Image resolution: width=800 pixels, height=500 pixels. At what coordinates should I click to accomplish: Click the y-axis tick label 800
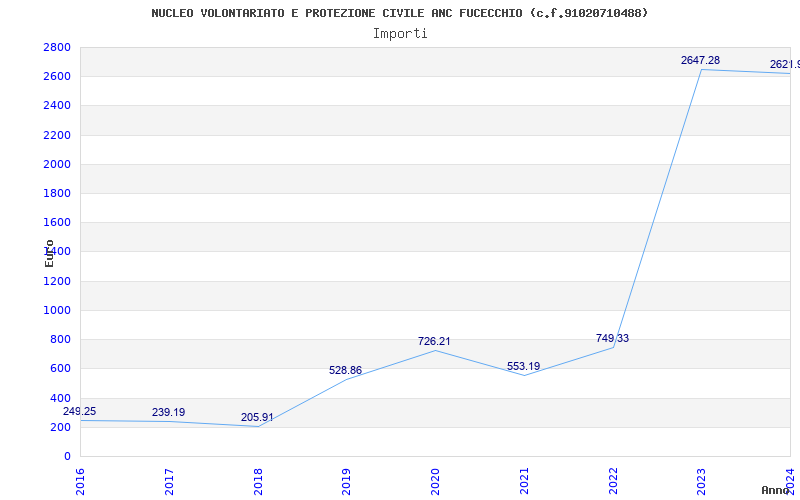[60, 339]
